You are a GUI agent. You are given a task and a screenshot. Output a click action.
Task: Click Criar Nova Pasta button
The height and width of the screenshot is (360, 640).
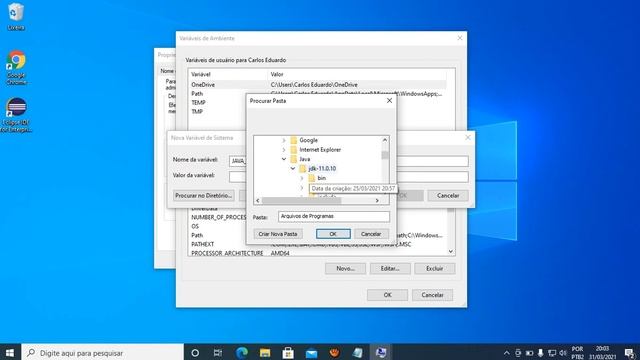(278, 234)
